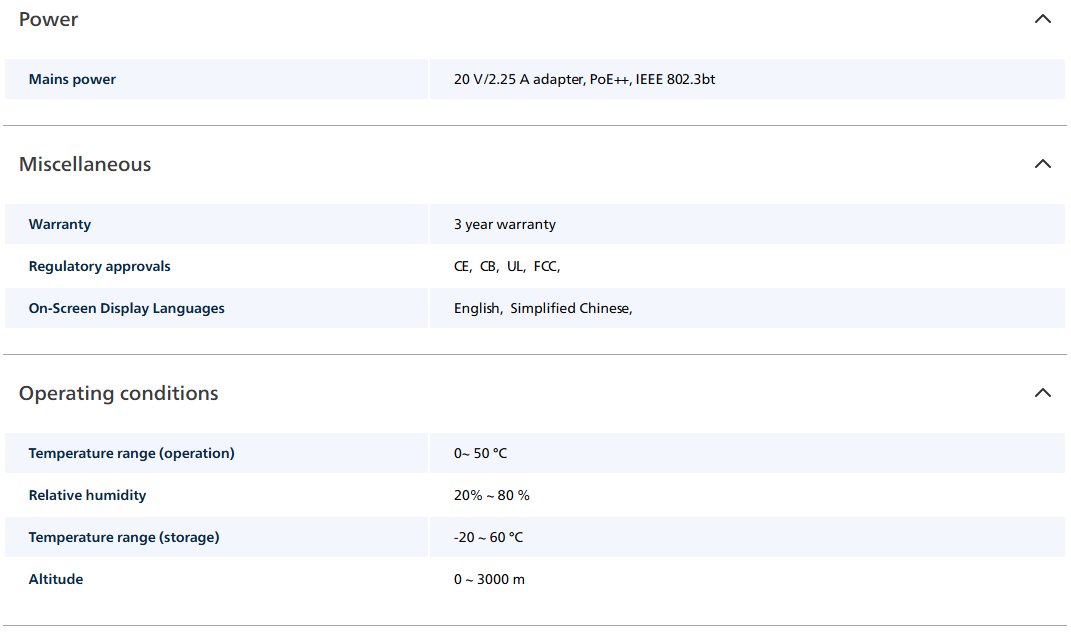Click the 0~ 50 °C value
1071x636 pixels.
[480, 454]
